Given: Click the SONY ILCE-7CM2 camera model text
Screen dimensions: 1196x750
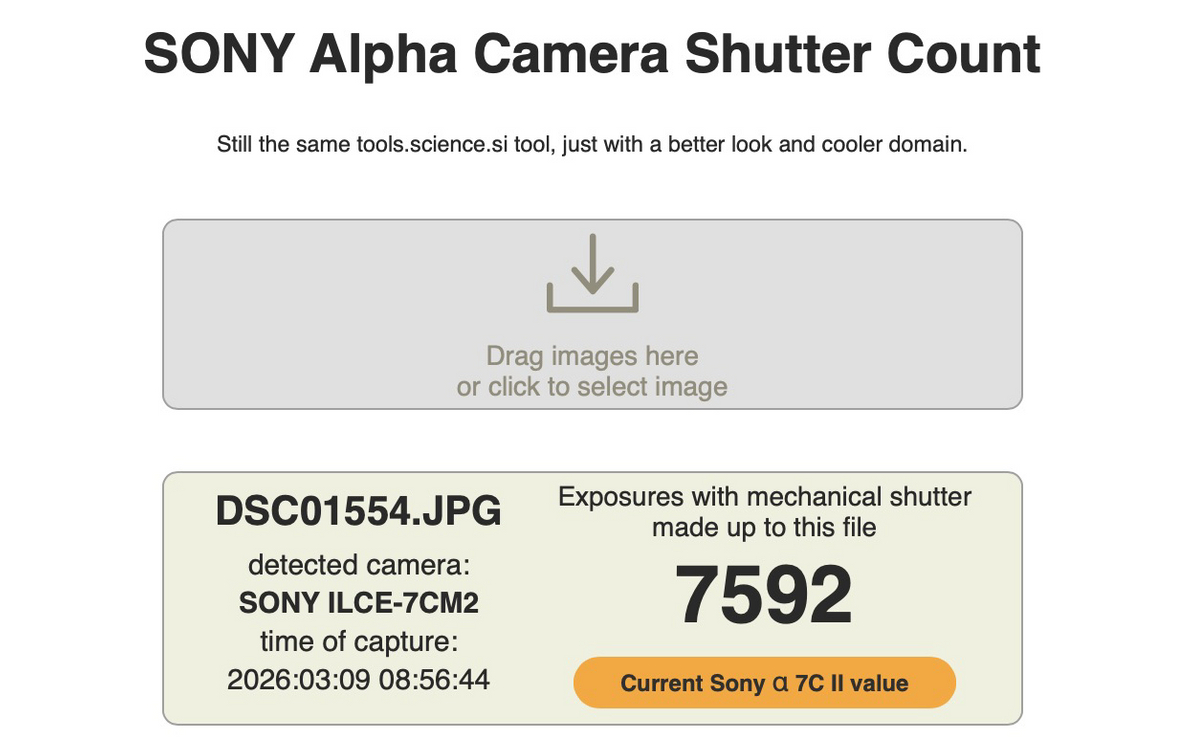Looking at the screenshot, I should pos(359,603).
